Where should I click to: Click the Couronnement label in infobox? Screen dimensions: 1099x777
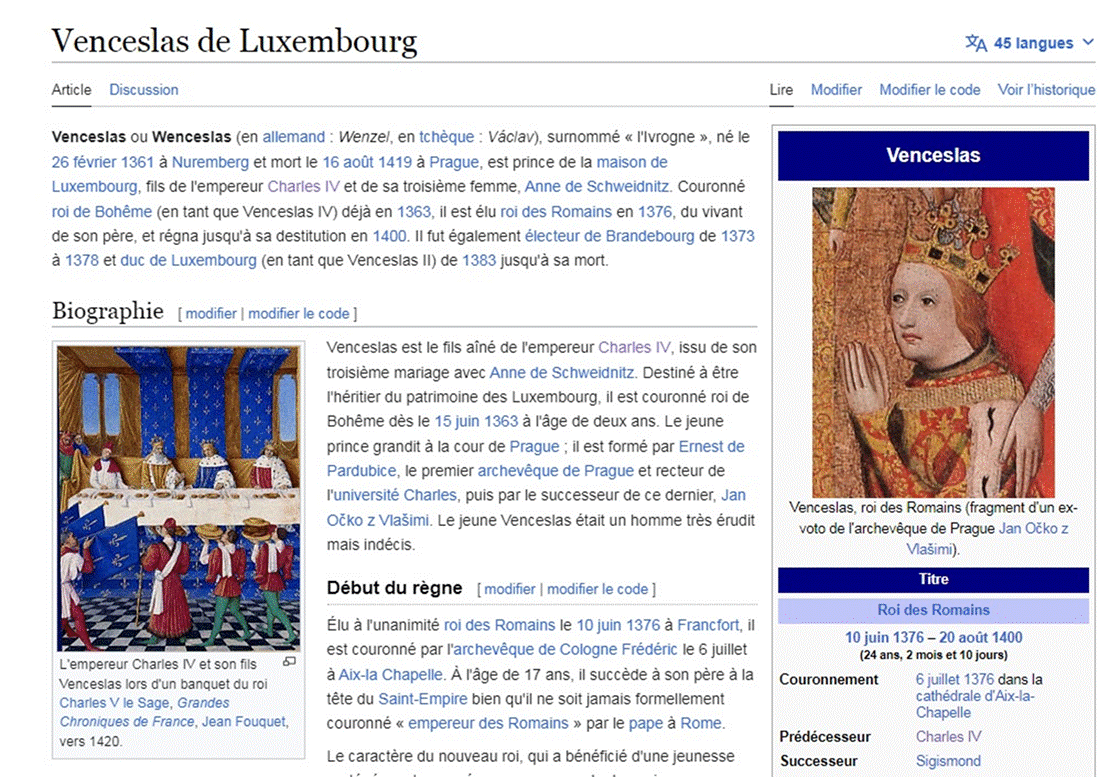point(828,680)
